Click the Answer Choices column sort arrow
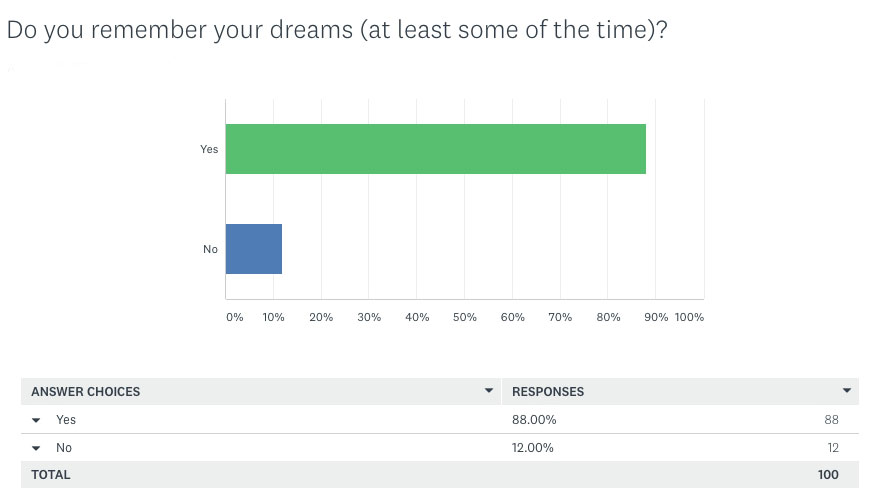The image size is (874, 496). (489, 391)
